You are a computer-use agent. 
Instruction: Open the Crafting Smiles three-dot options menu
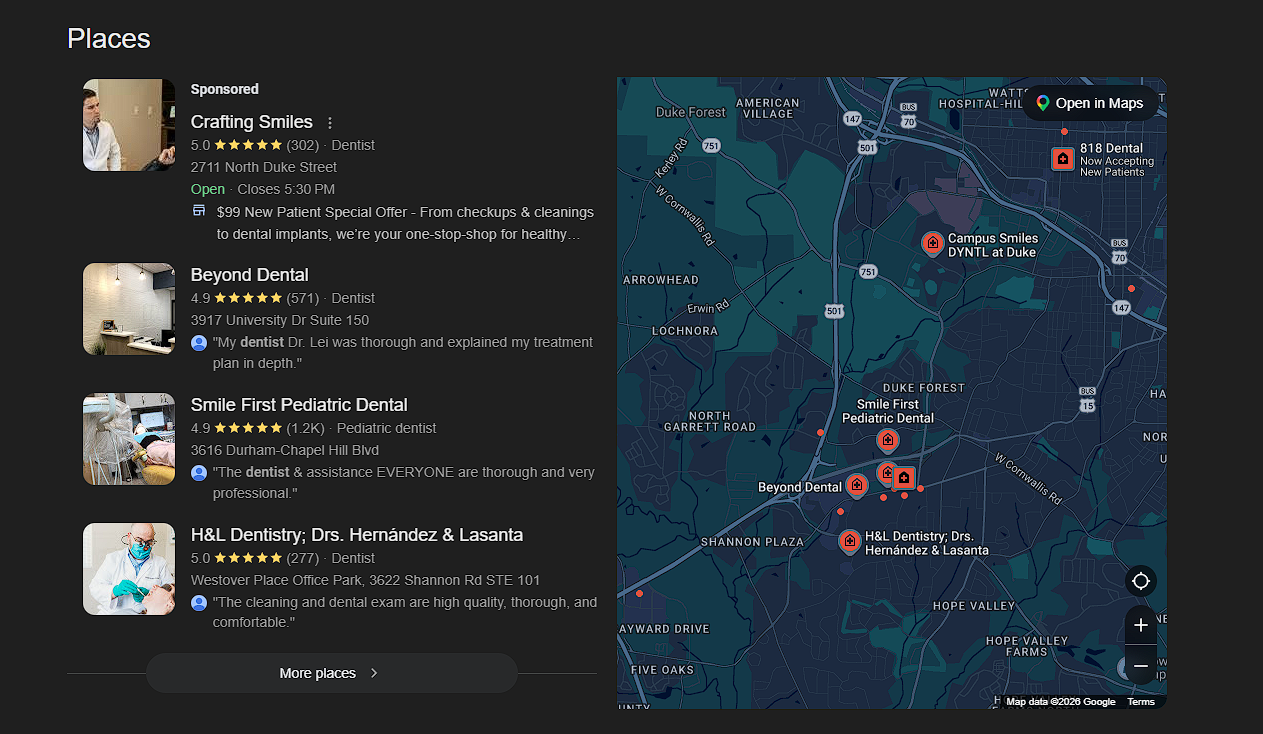click(x=330, y=123)
